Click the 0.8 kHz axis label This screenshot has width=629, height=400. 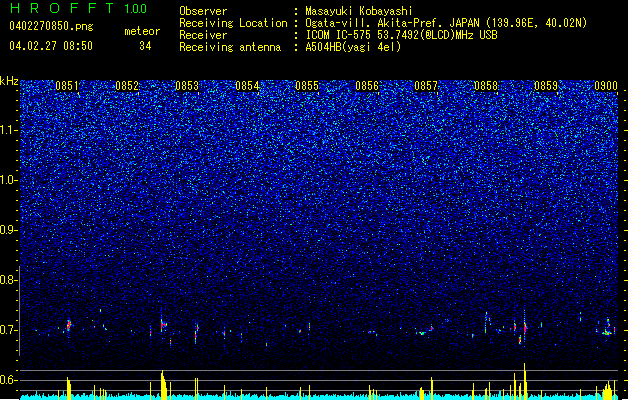click(x=8, y=280)
